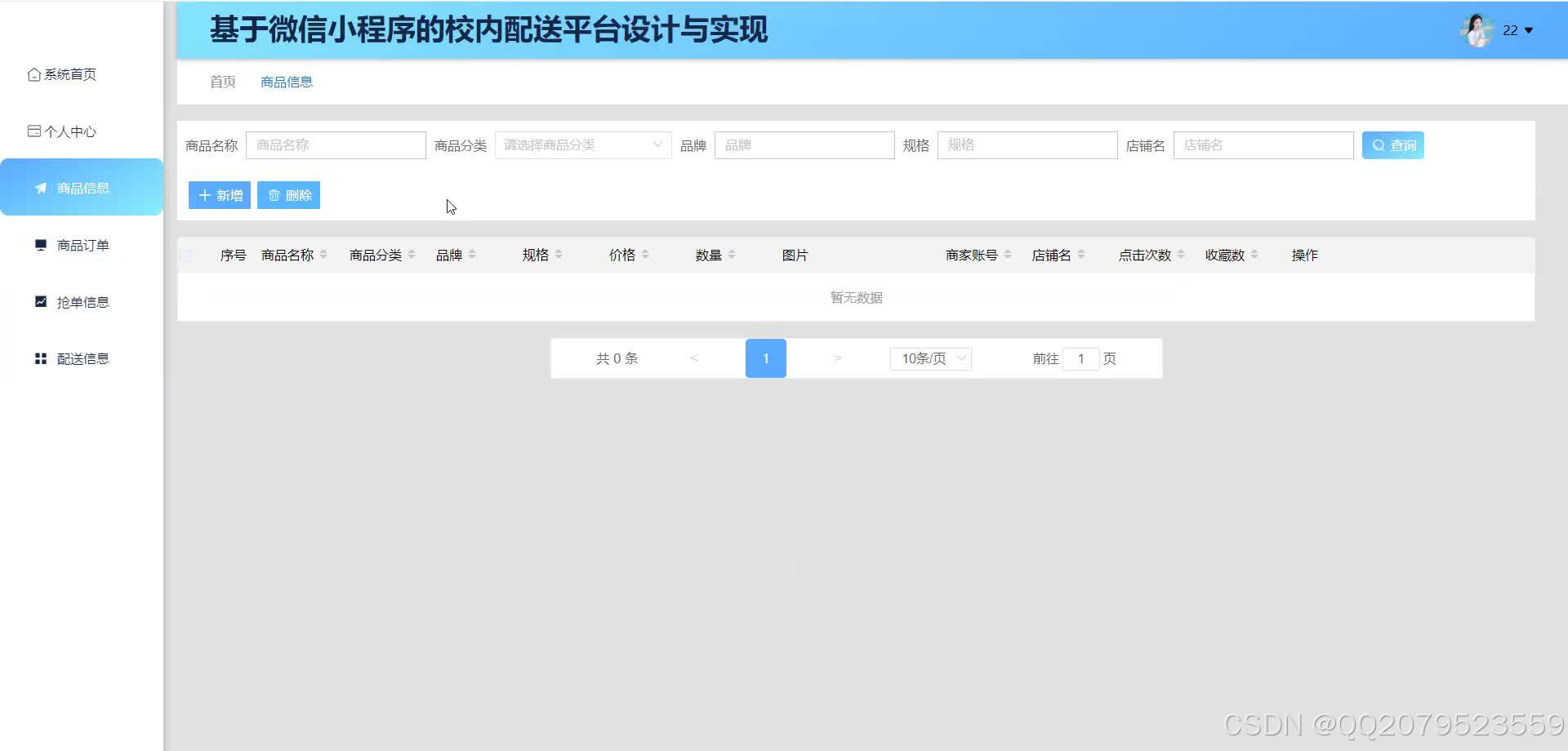Switch to the 首页 breadcrumb tab

click(x=221, y=82)
